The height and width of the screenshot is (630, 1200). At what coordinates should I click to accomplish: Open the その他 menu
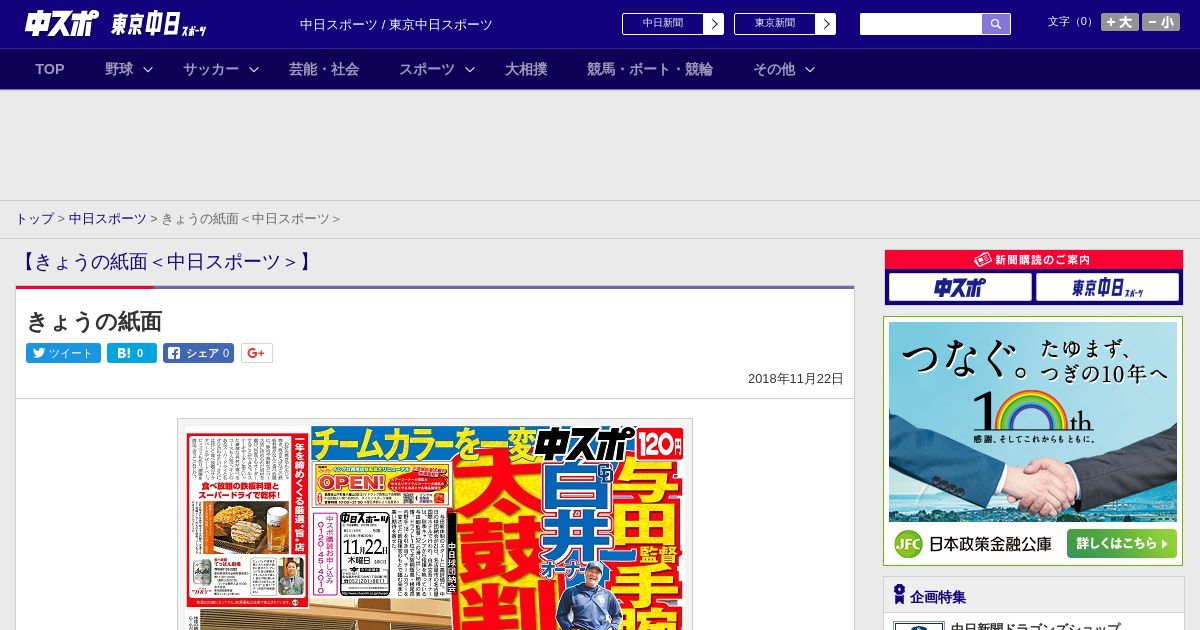[x=774, y=69]
